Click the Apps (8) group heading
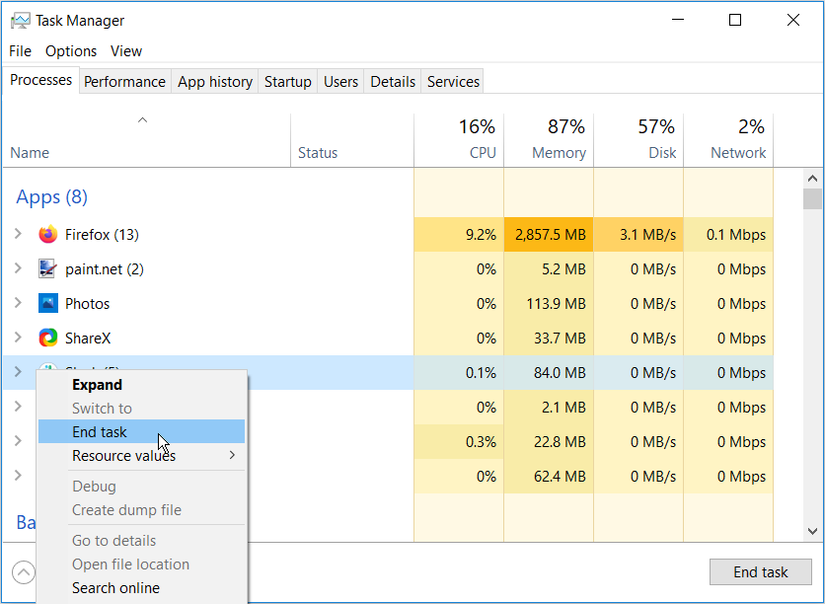The image size is (825, 604). (x=52, y=197)
